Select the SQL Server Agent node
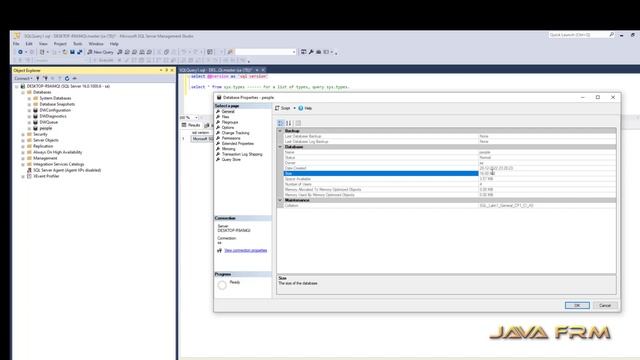Screen dimensions: 640x360 67,170
